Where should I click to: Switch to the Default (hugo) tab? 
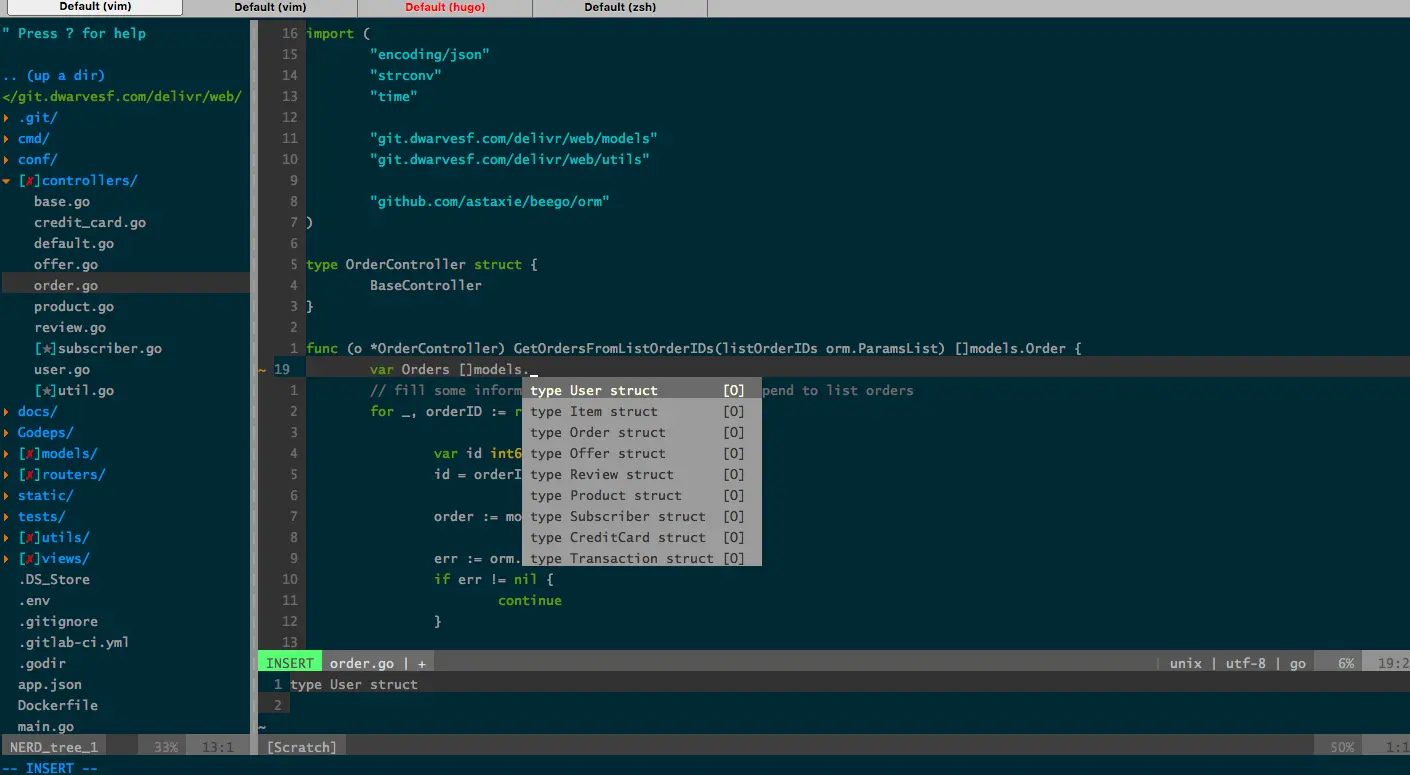[x=445, y=7]
